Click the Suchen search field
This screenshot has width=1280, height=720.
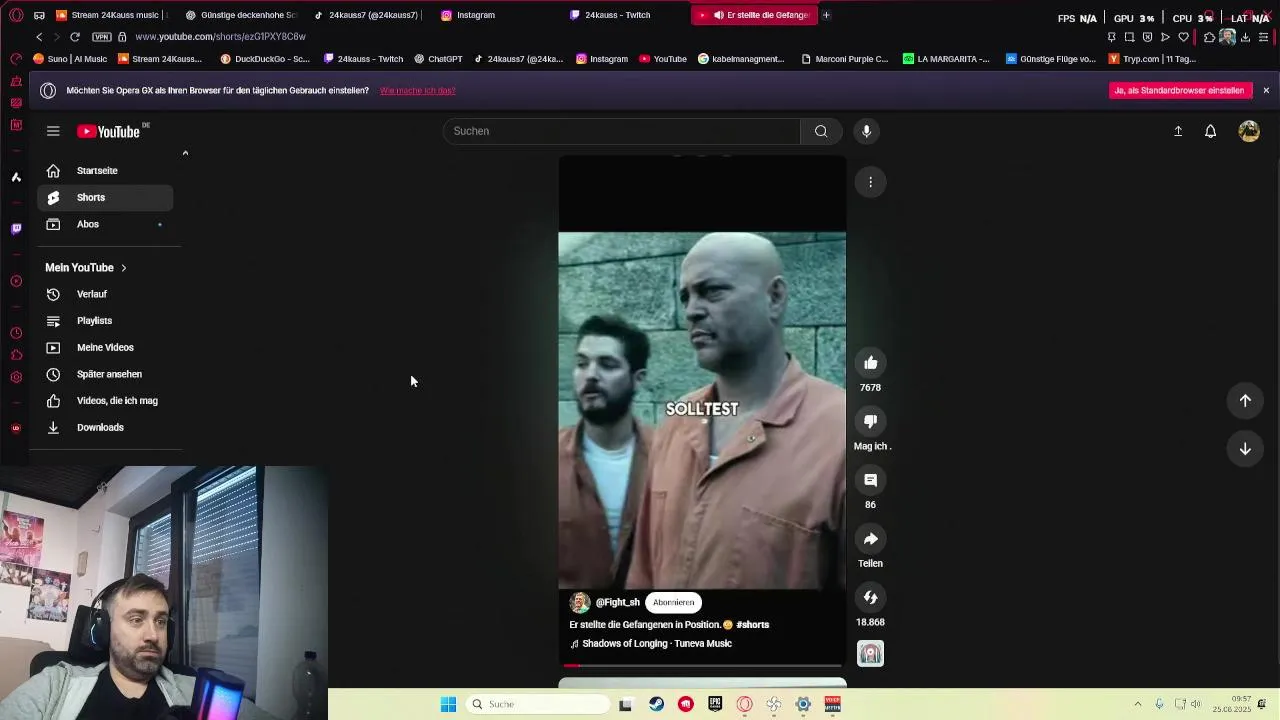[622, 131]
